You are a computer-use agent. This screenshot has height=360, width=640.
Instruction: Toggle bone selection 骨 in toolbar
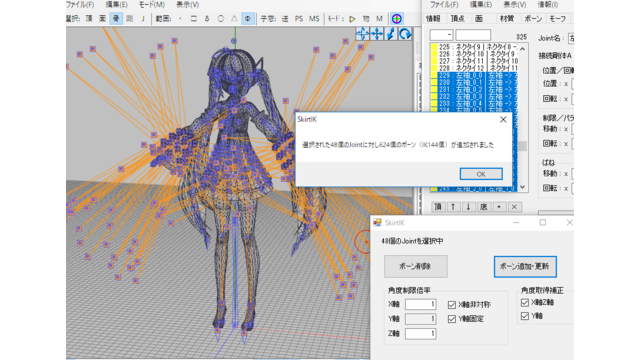click(116, 19)
